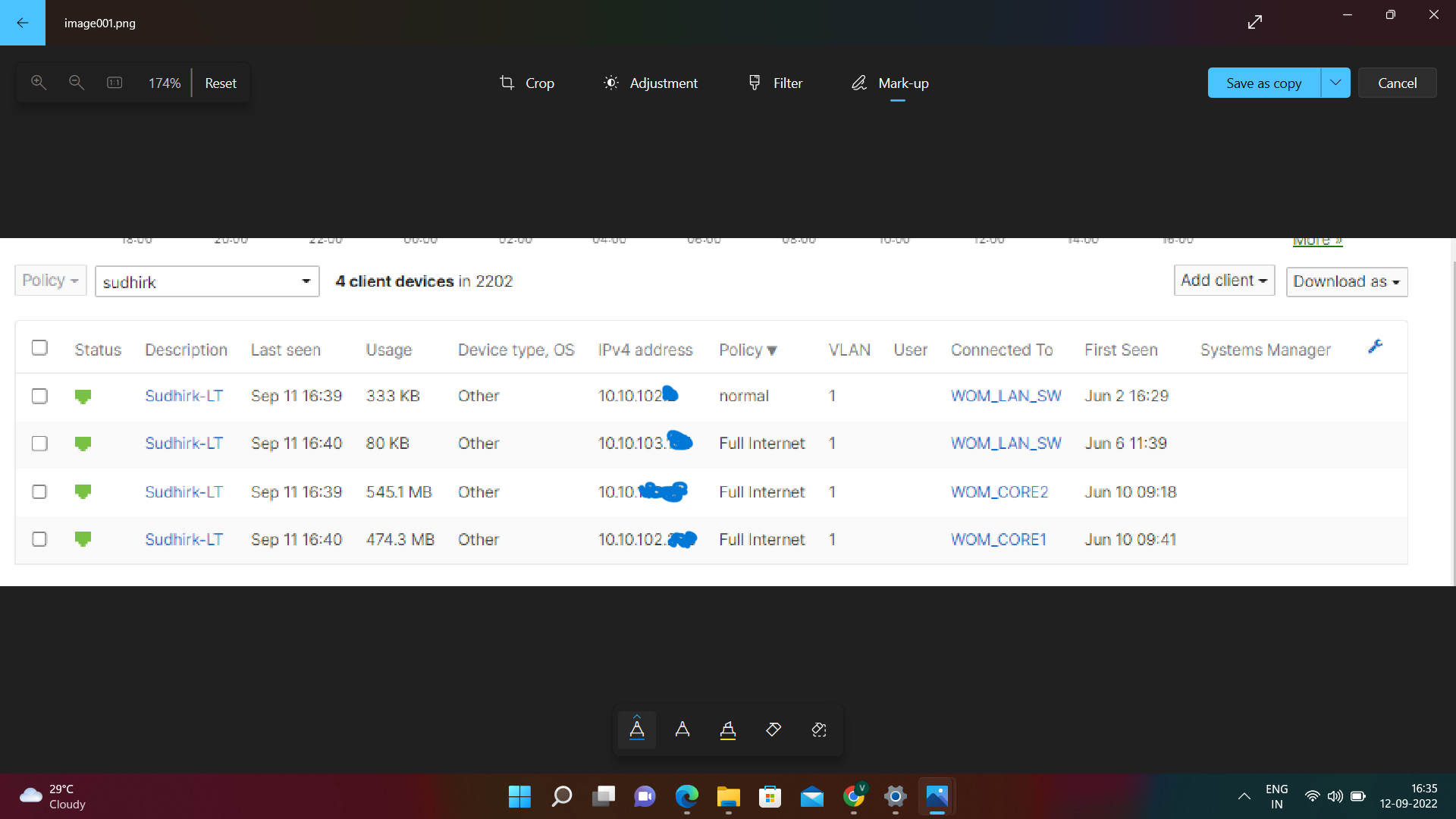Click the Cancel button

[1398, 83]
